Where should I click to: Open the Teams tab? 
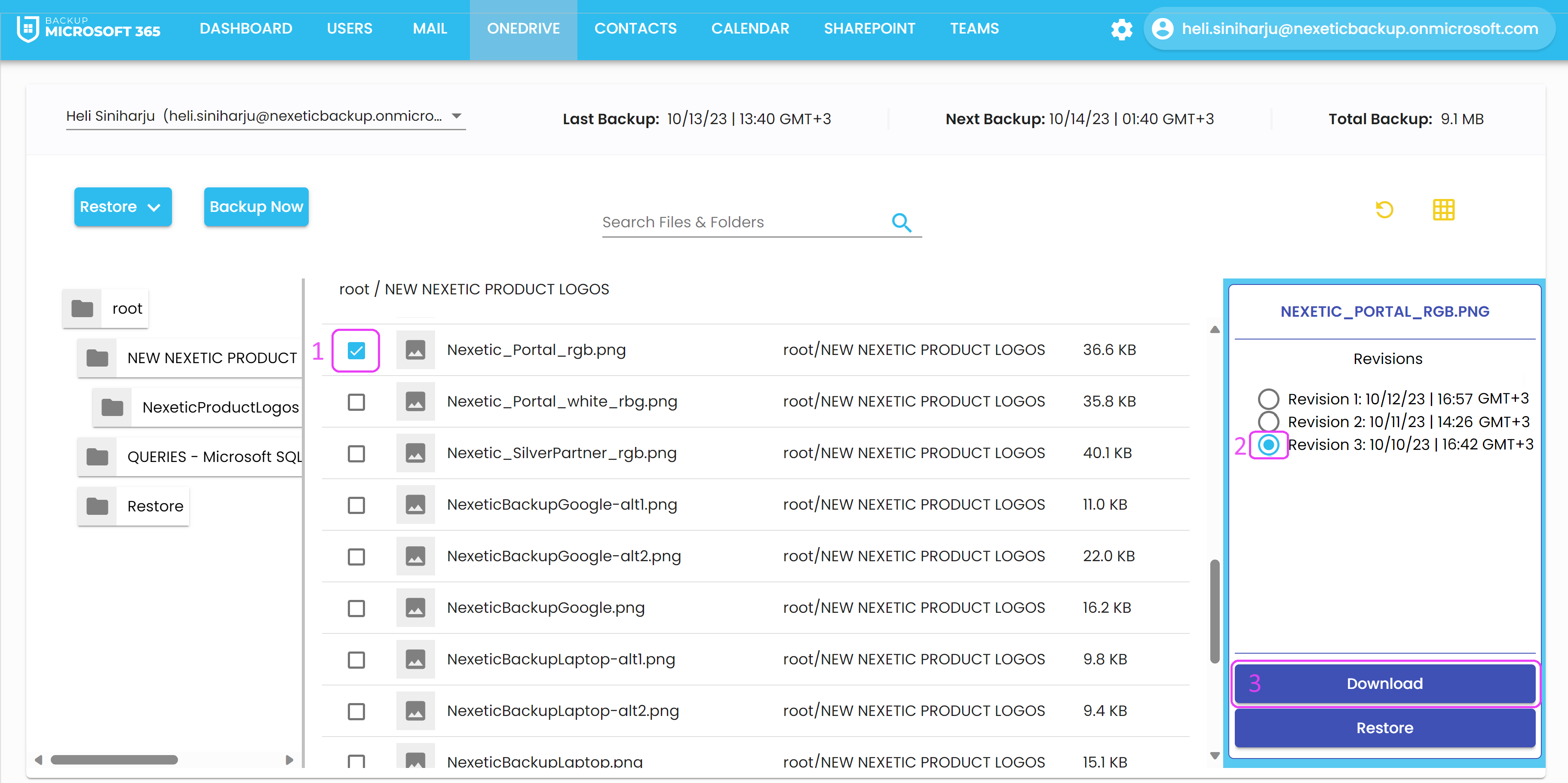(x=975, y=29)
